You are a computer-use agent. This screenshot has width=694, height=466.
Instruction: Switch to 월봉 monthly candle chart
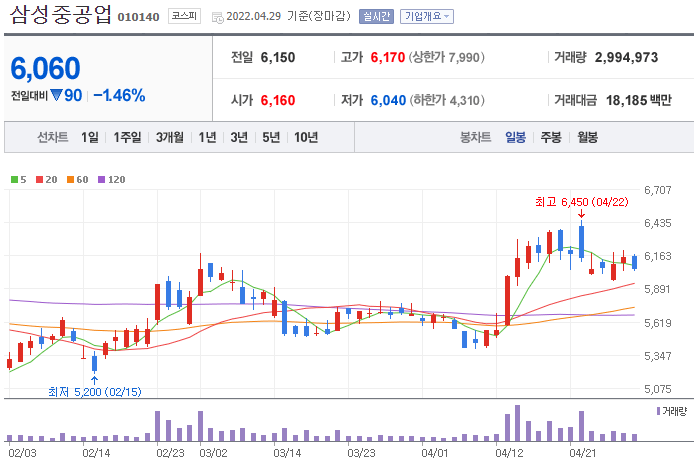click(x=587, y=137)
